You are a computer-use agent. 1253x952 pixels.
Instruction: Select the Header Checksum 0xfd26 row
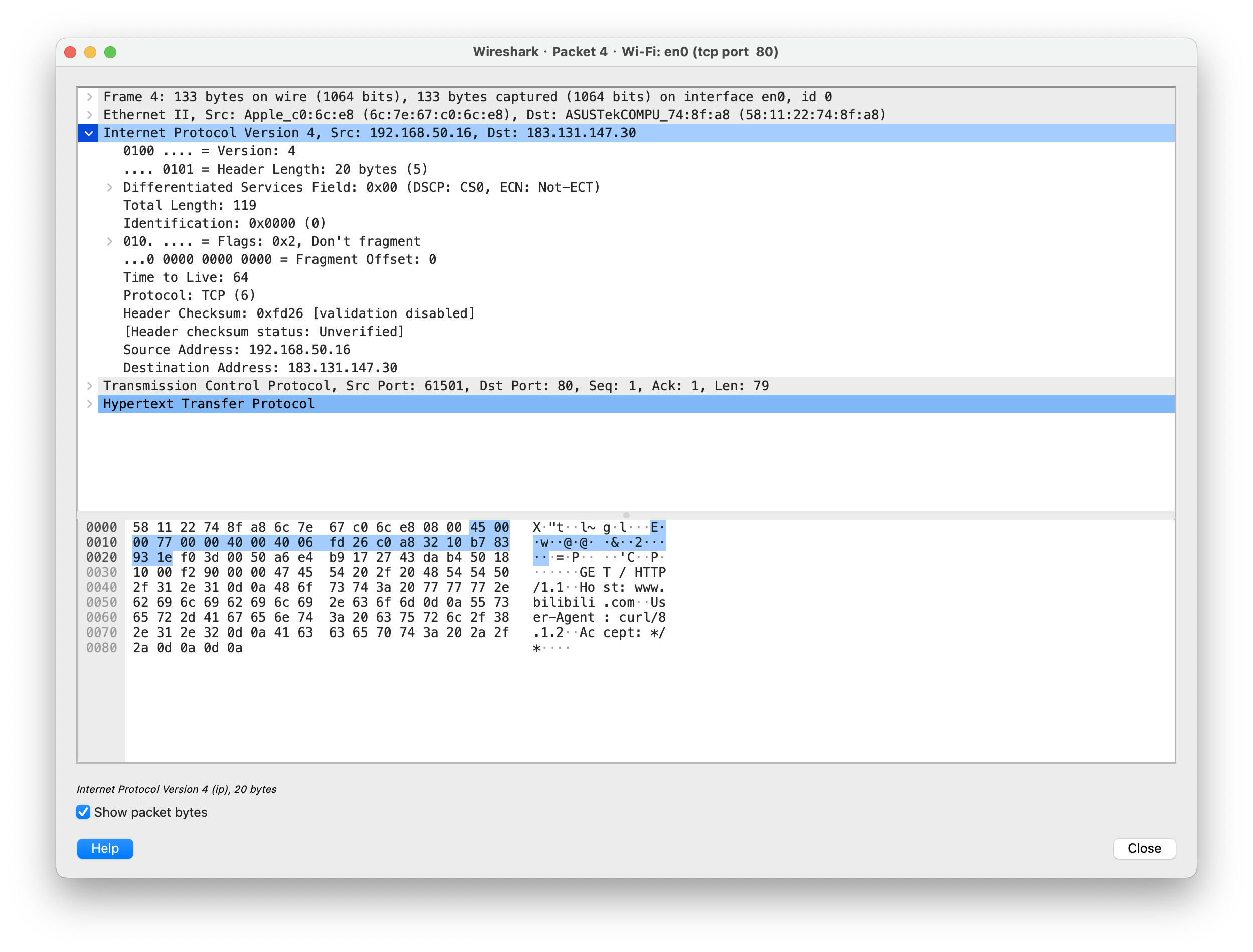[x=298, y=314]
